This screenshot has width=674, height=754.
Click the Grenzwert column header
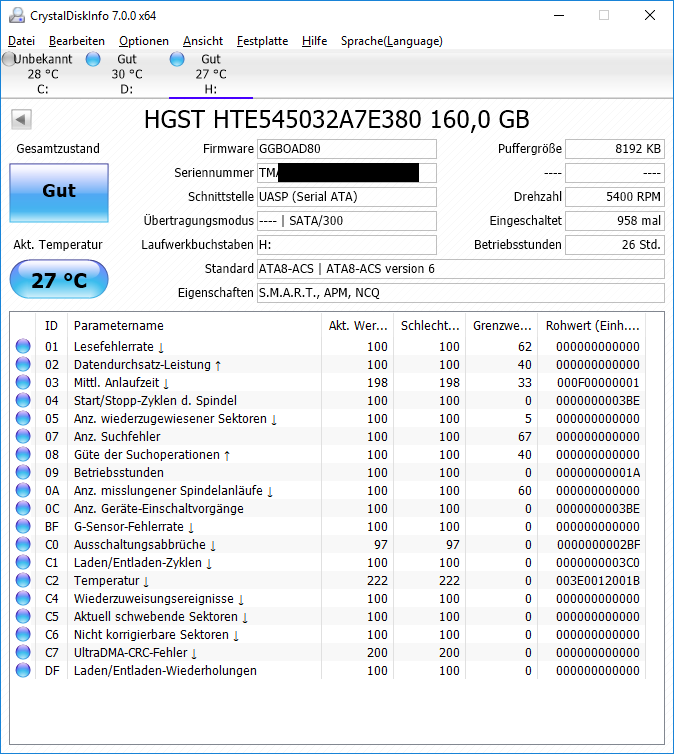point(501,326)
